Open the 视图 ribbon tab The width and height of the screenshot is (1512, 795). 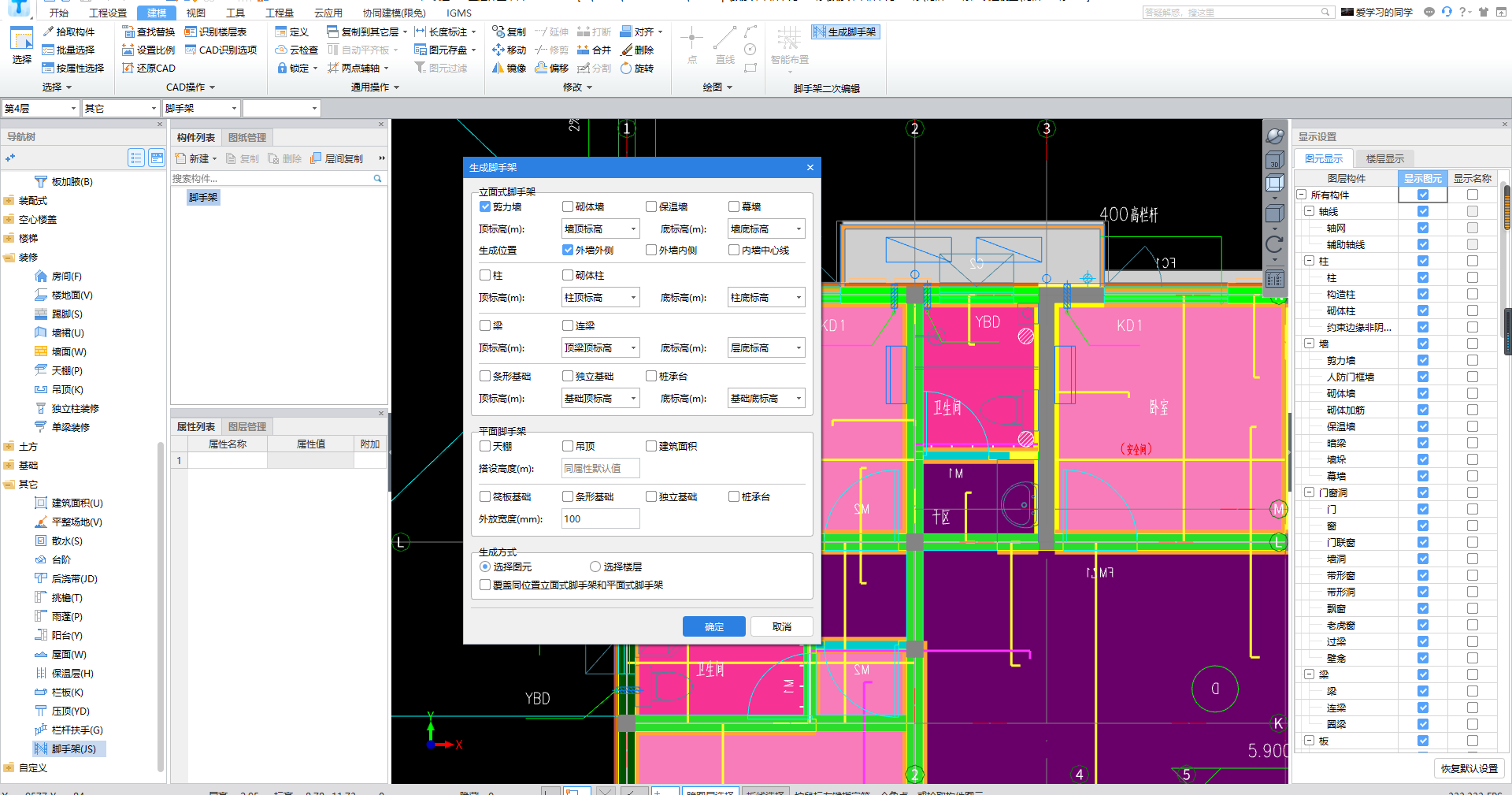[196, 13]
